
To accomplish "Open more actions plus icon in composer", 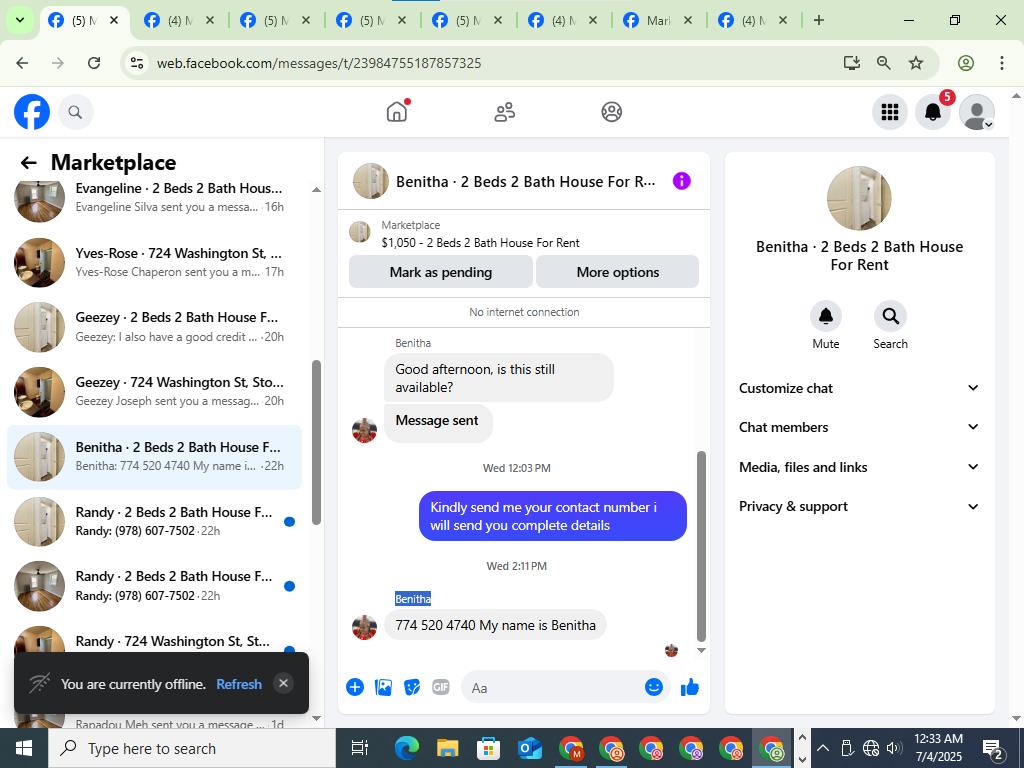I will coord(355,687).
